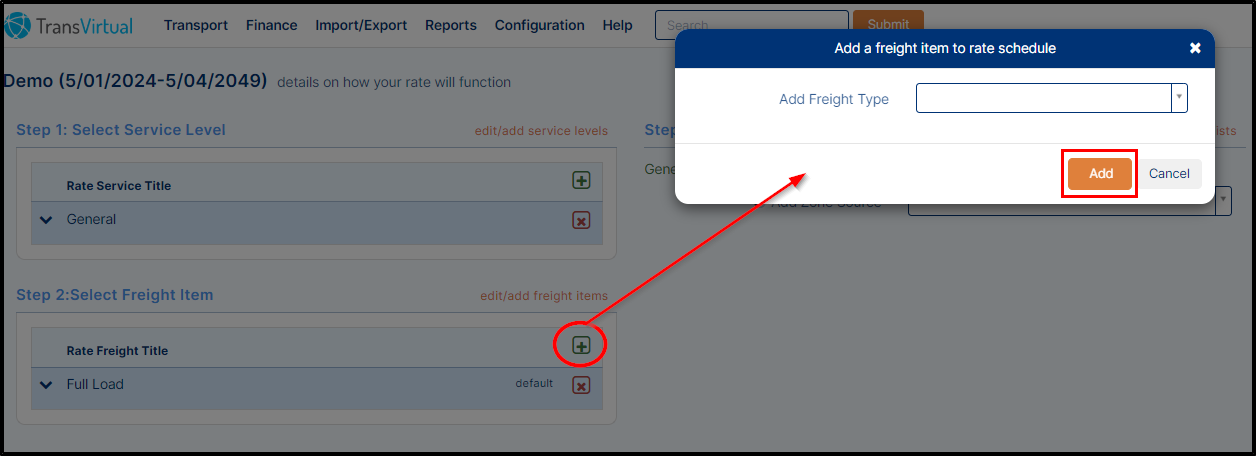Delete the Full Load freight item
This screenshot has width=1256, height=456.
(x=581, y=385)
